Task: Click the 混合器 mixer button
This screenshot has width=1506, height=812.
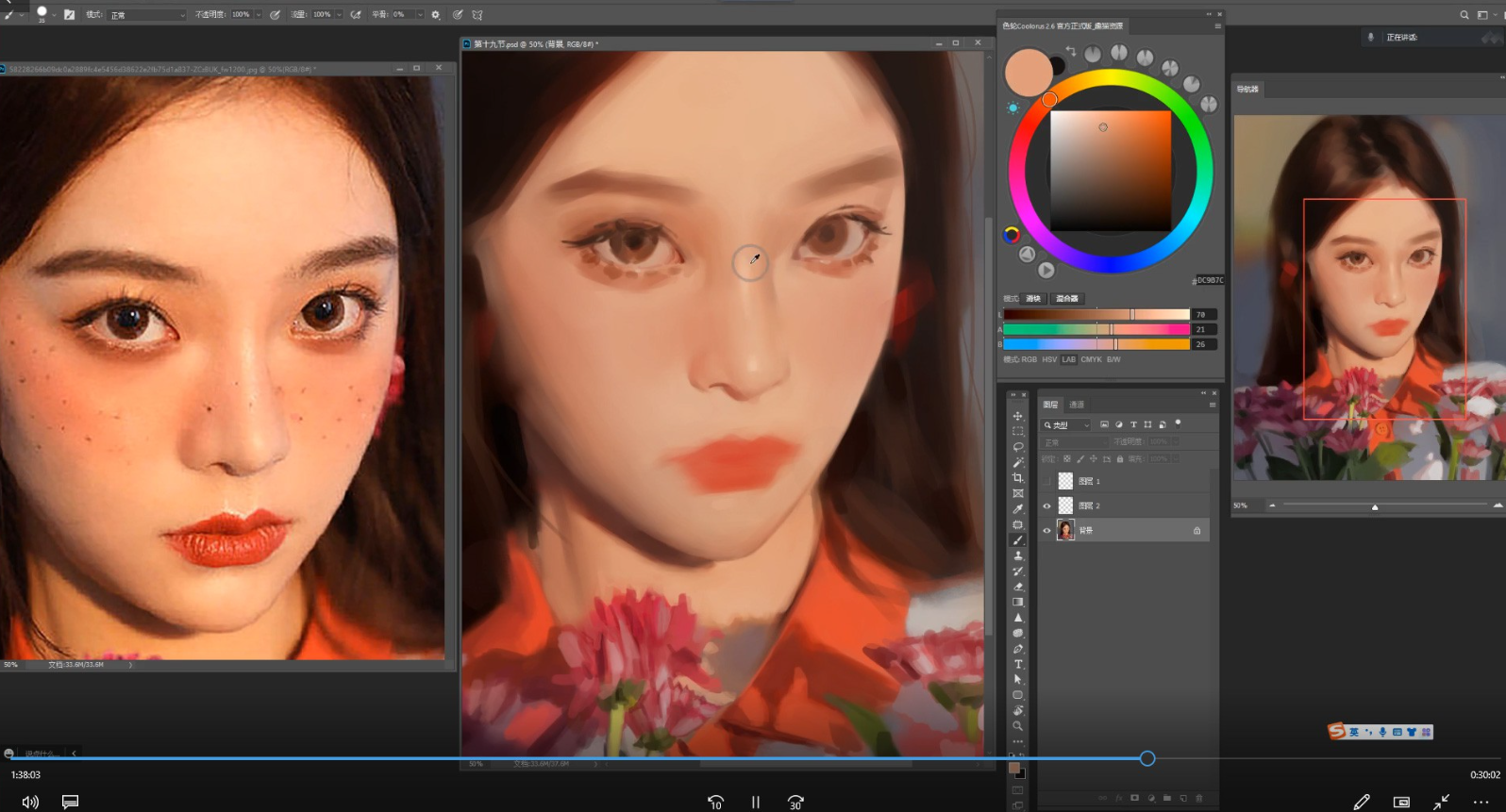Action: (1067, 298)
